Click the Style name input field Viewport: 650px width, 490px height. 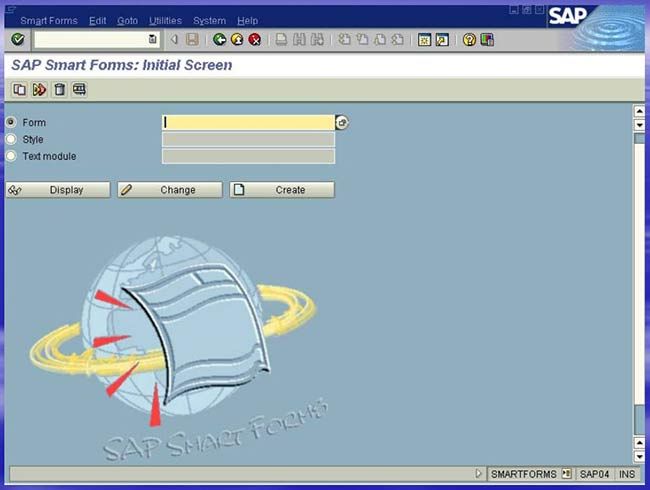(x=248, y=139)
